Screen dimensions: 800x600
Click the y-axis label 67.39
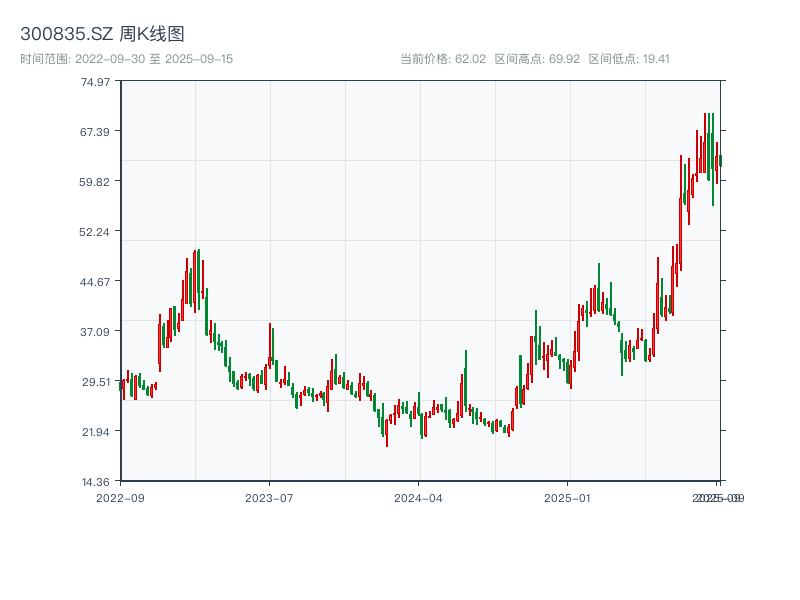tap(95, 132)
